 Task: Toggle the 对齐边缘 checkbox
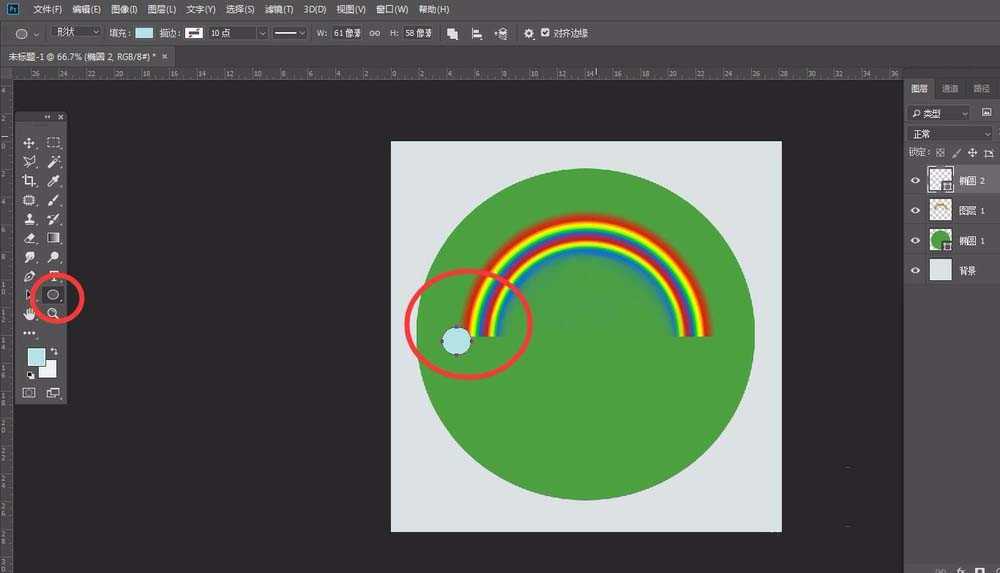545,33
